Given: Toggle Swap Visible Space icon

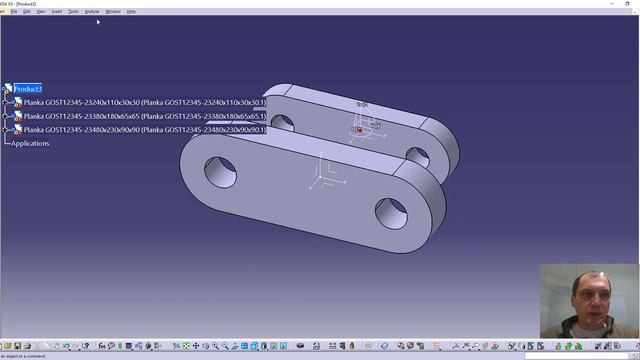Looking at the screenshot, I should [x=283, y=346].
